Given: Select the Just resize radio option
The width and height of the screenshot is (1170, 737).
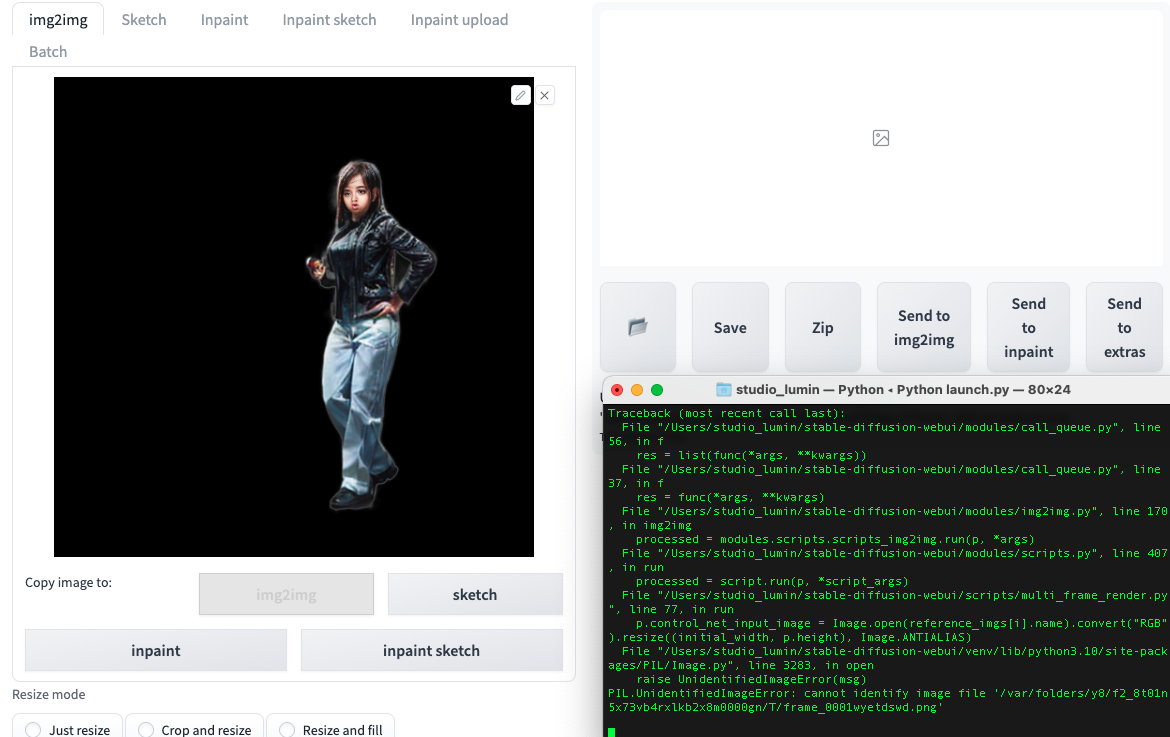Looking at the screenshot, I should point(68,729).
